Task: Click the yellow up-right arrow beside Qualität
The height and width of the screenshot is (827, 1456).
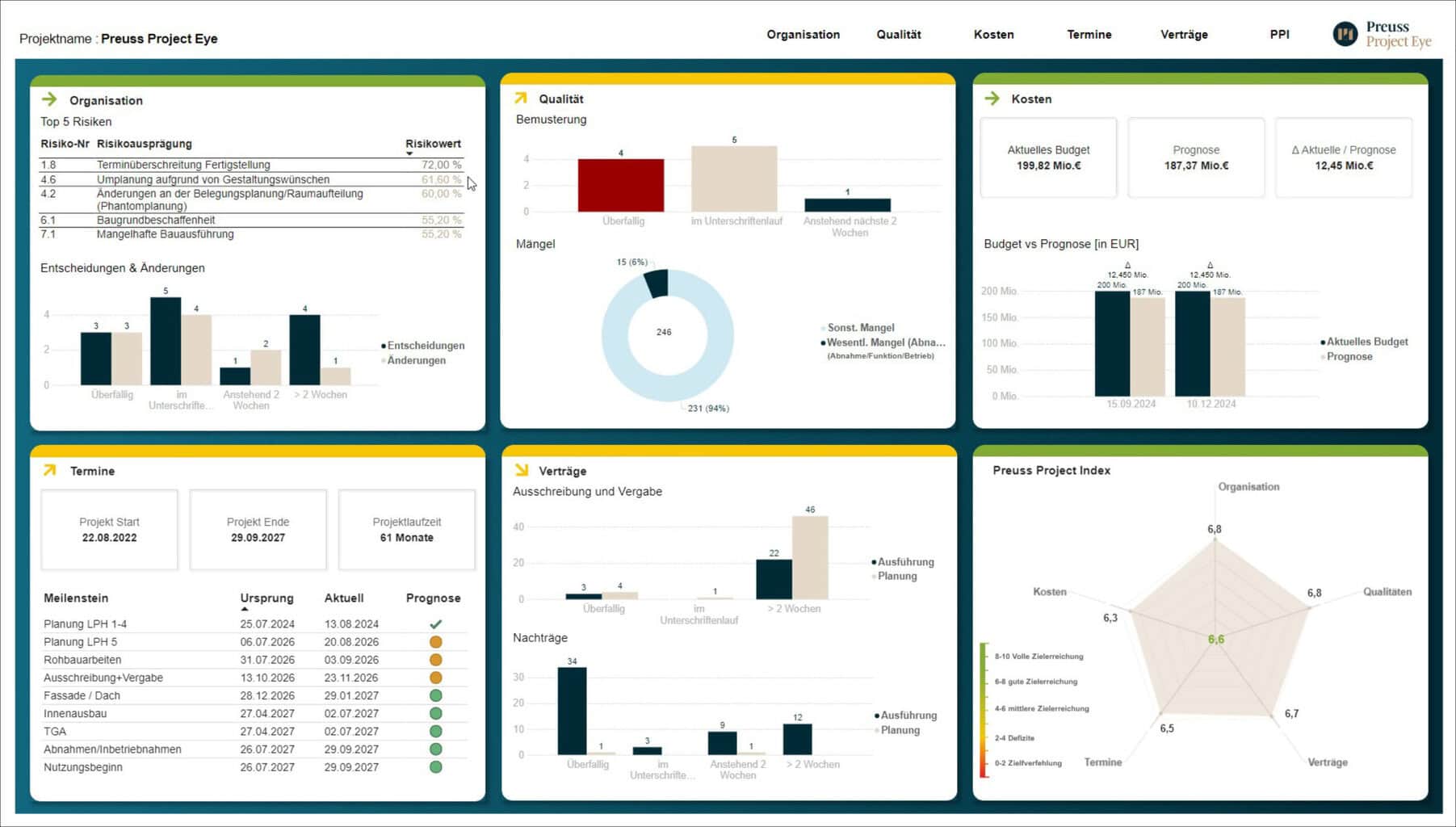Action: click(x=521, y=98)
